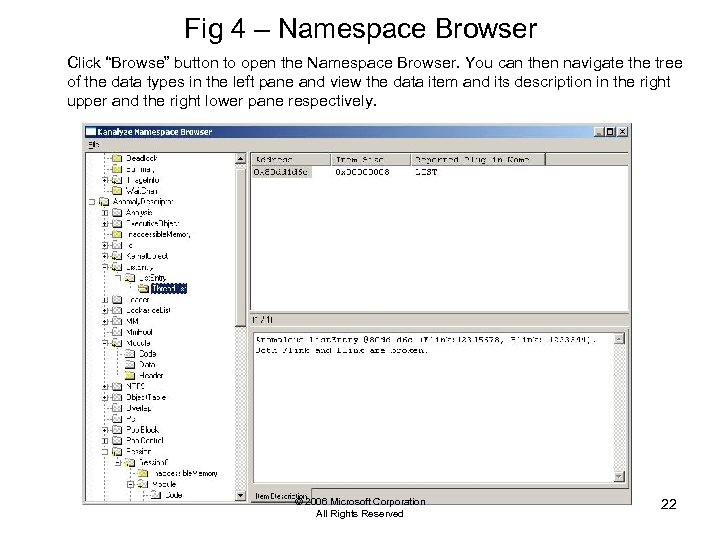
Task: Click the LIST plug-in name cell
Action: pos(426,172)
